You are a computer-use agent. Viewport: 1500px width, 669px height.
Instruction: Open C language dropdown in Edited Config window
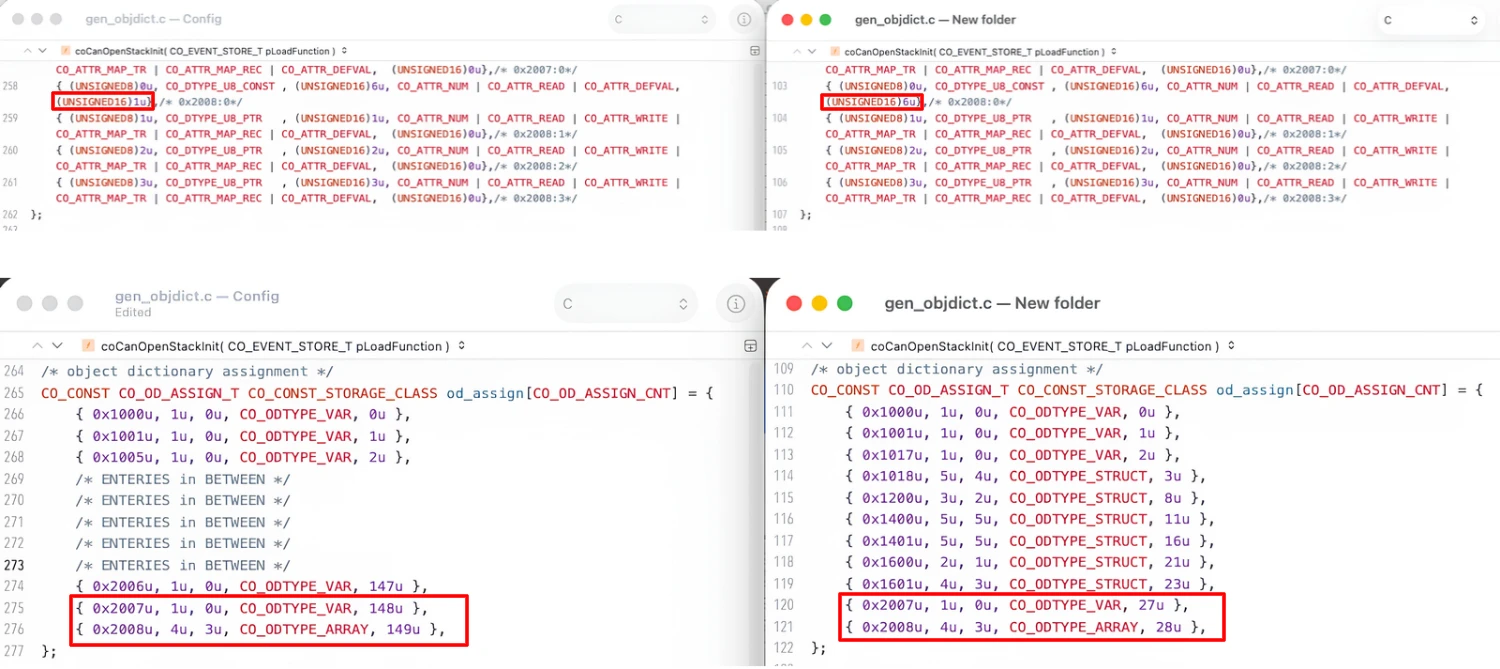pos(624,304)
